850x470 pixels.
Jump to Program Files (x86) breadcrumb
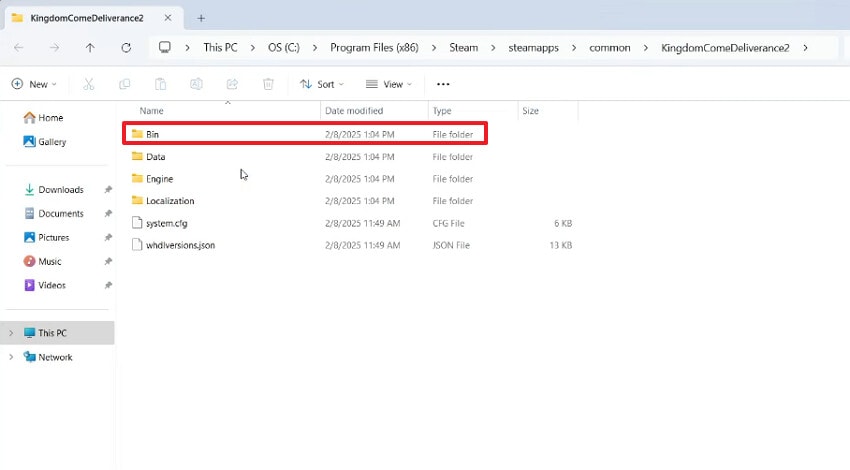point(374,48)
